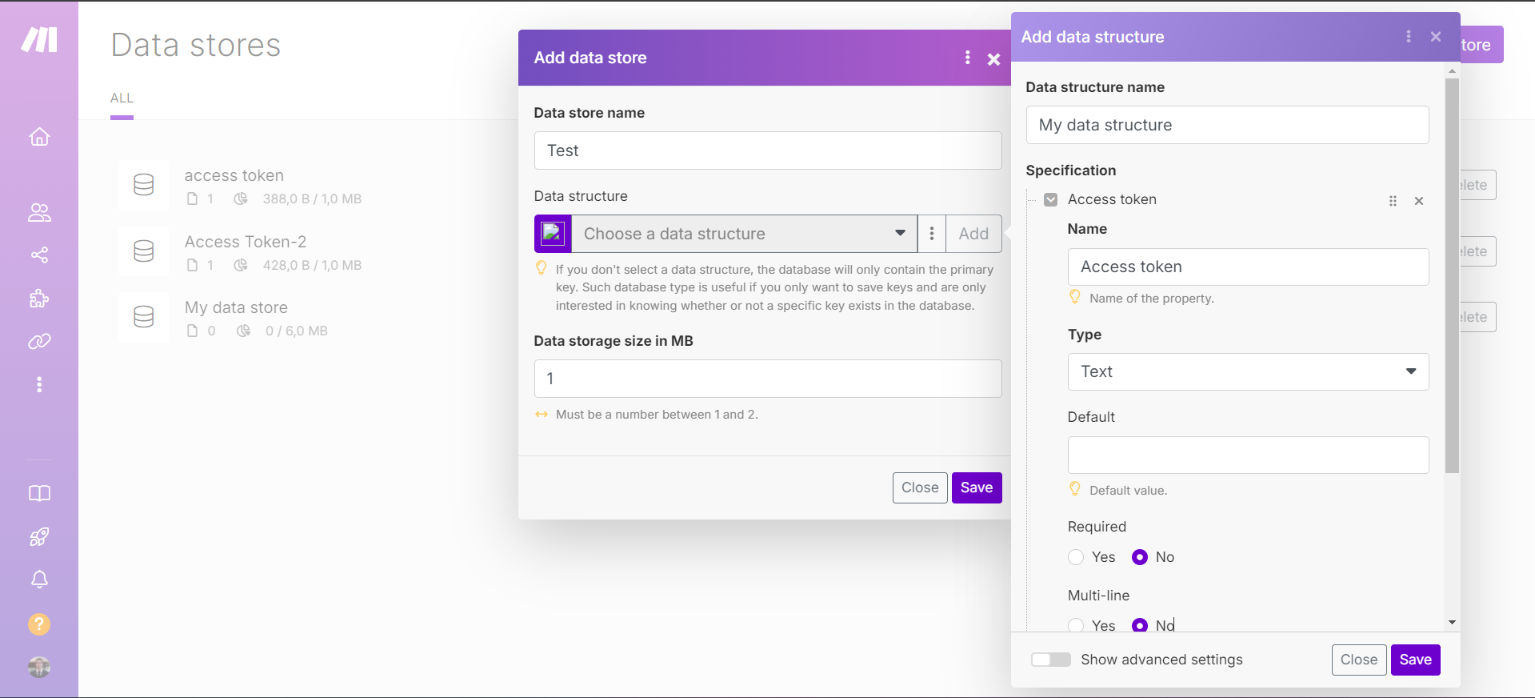Select Yes for Required

pyautogui.click(x=1076, y=557)
